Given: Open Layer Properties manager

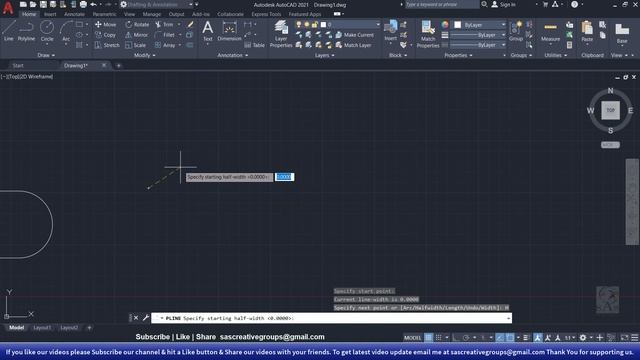Looking at the screenshot, I should [281, 34].
